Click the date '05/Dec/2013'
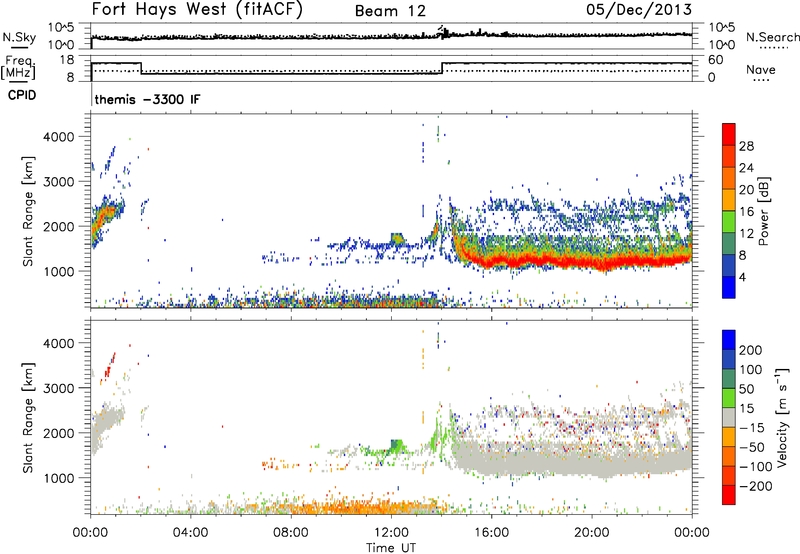This screenshot has height=554, width=800. (639, 10)
